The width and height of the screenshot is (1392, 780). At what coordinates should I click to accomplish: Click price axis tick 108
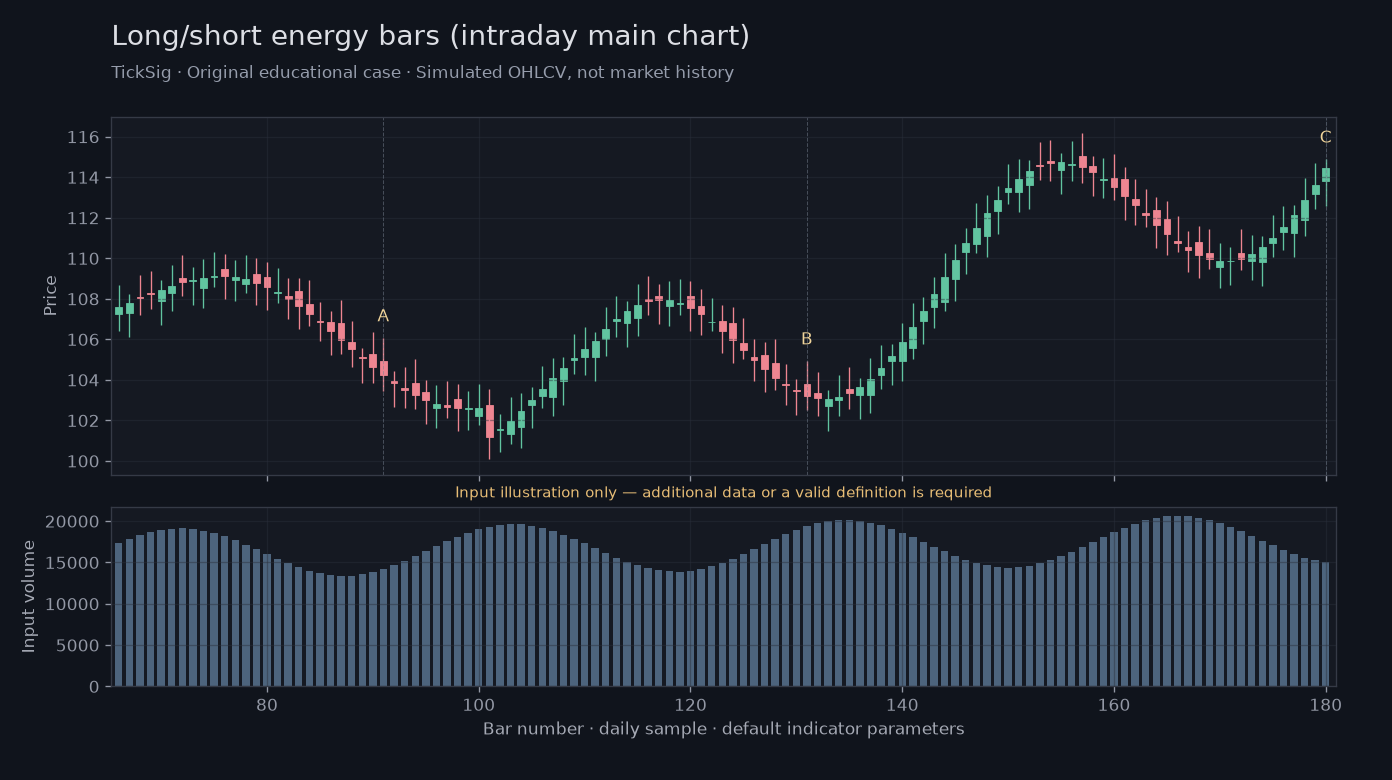pyautogui.click(x=83, y=300)
